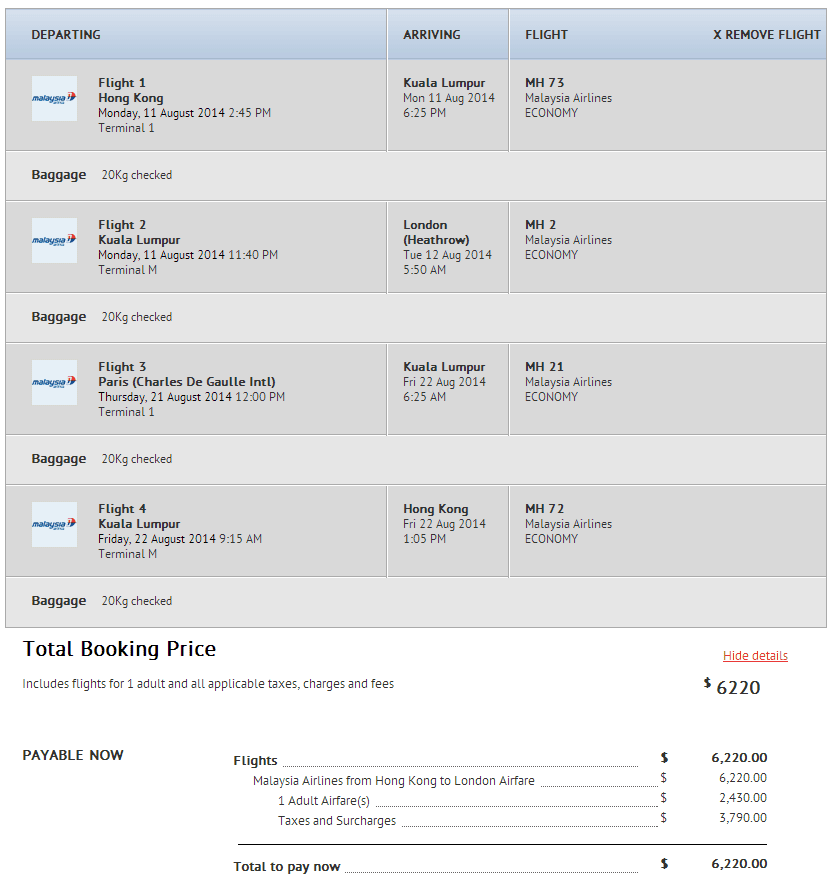
Task: Select flight number MH 73
Action: (545, 83)
